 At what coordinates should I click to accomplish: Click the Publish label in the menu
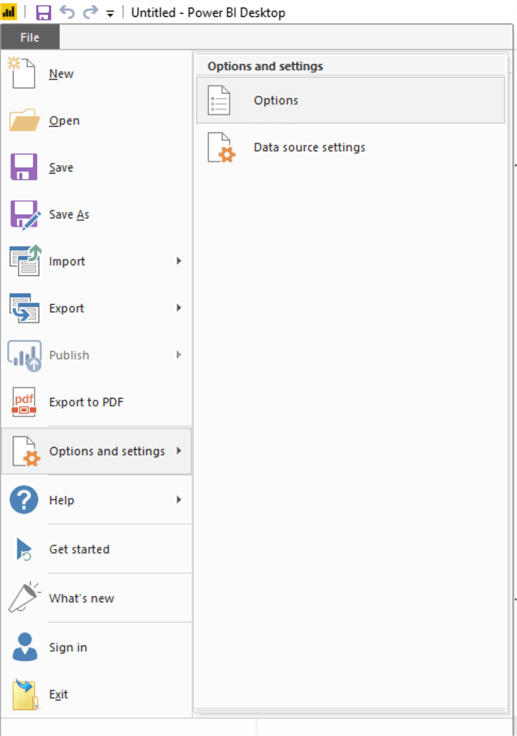[69, 355]
